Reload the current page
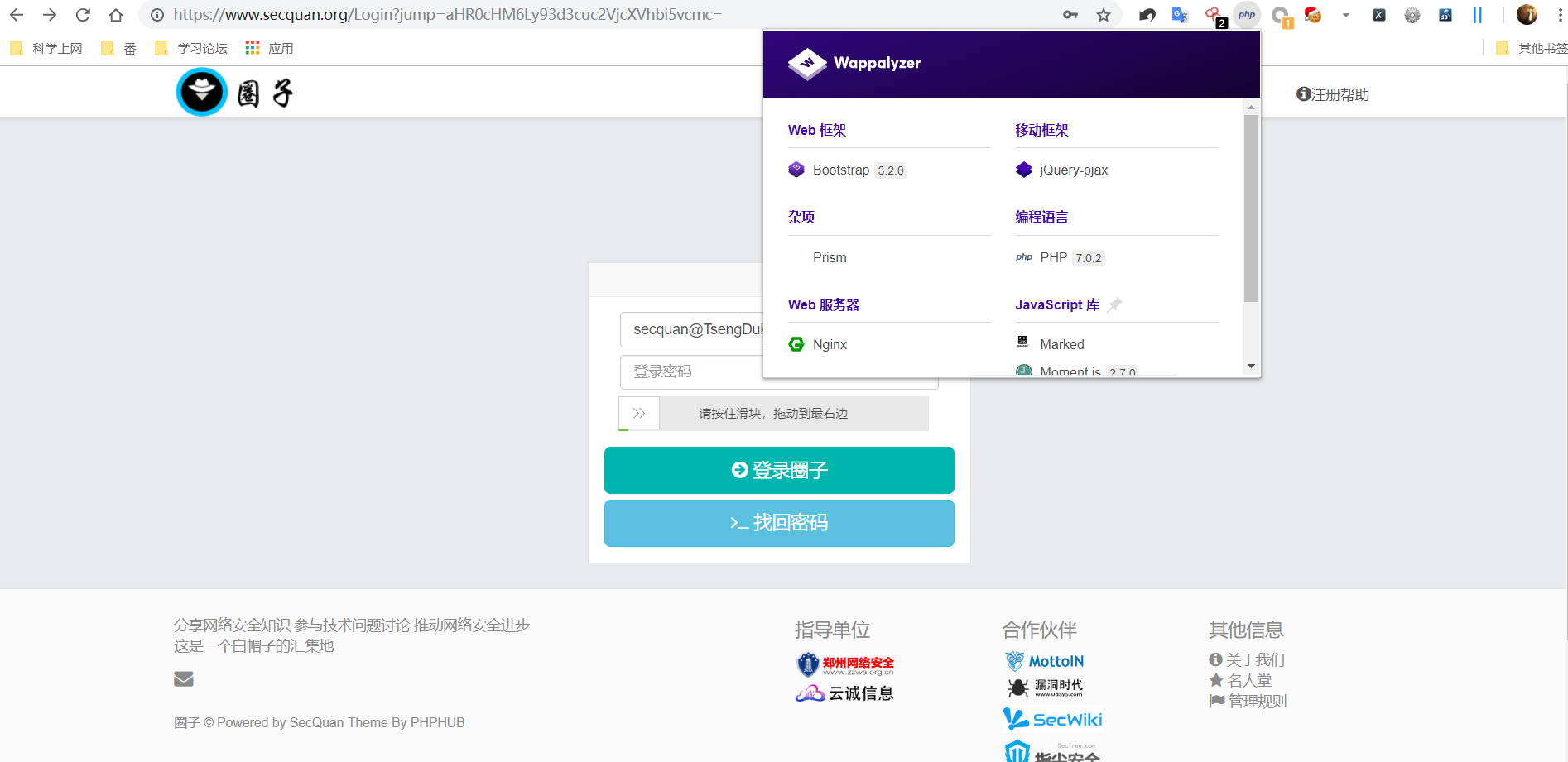 (x=83, y=15)
